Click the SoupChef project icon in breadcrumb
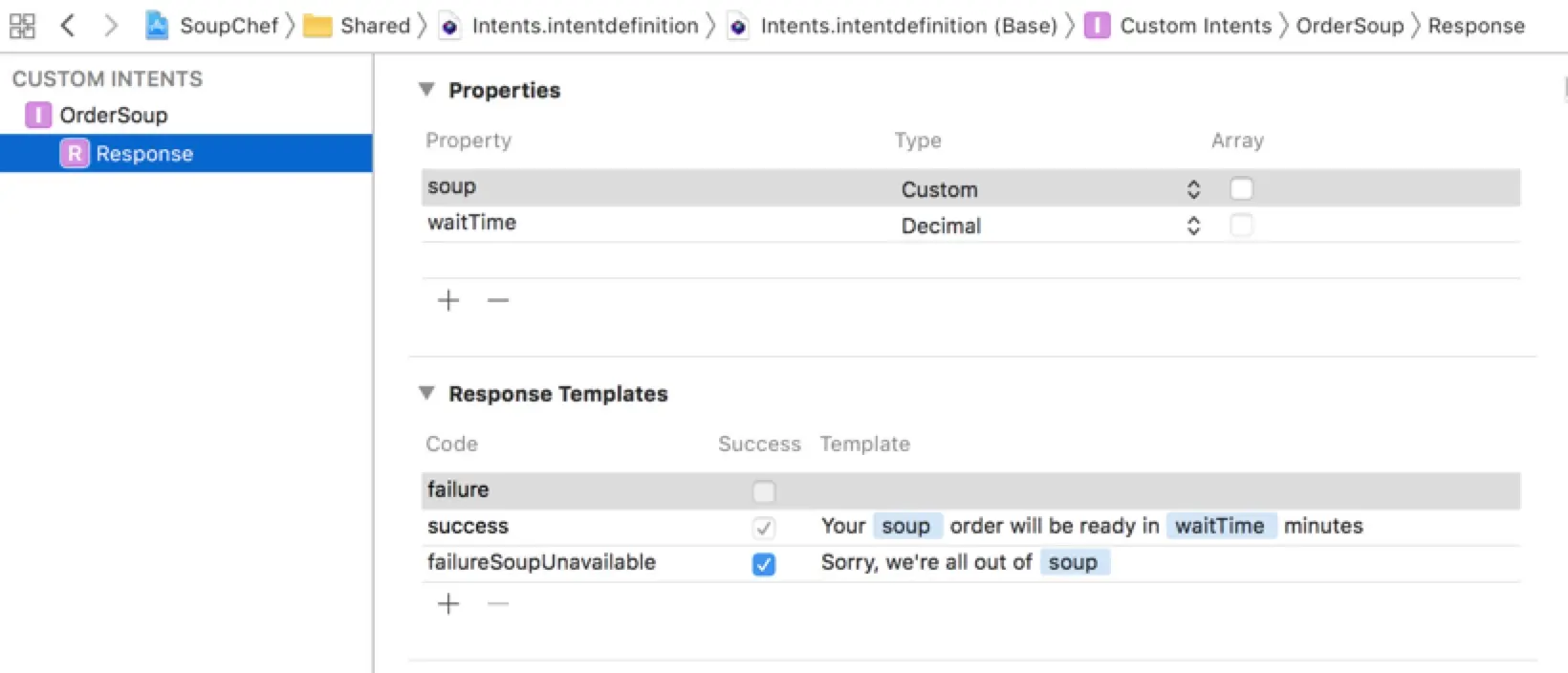This screenshot has height=673, width=1568. [157, 26]
